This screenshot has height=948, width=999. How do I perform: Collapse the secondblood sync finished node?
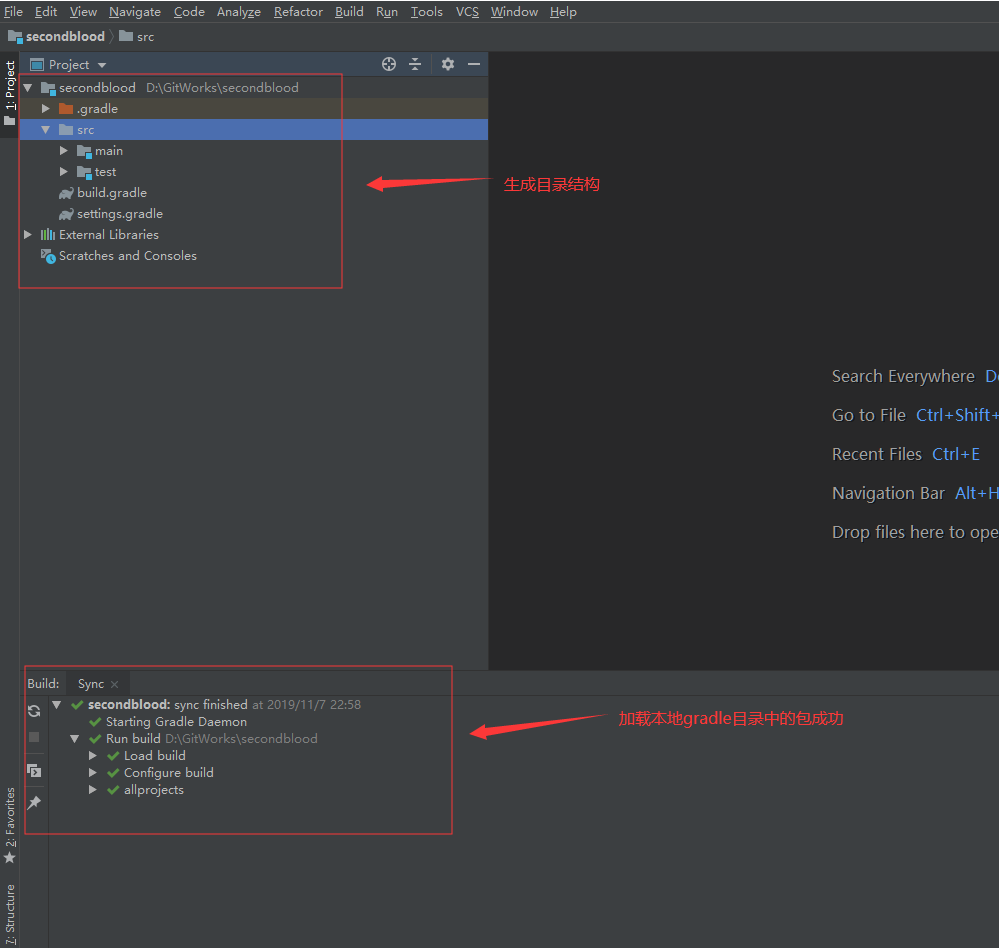pos(57,705)
